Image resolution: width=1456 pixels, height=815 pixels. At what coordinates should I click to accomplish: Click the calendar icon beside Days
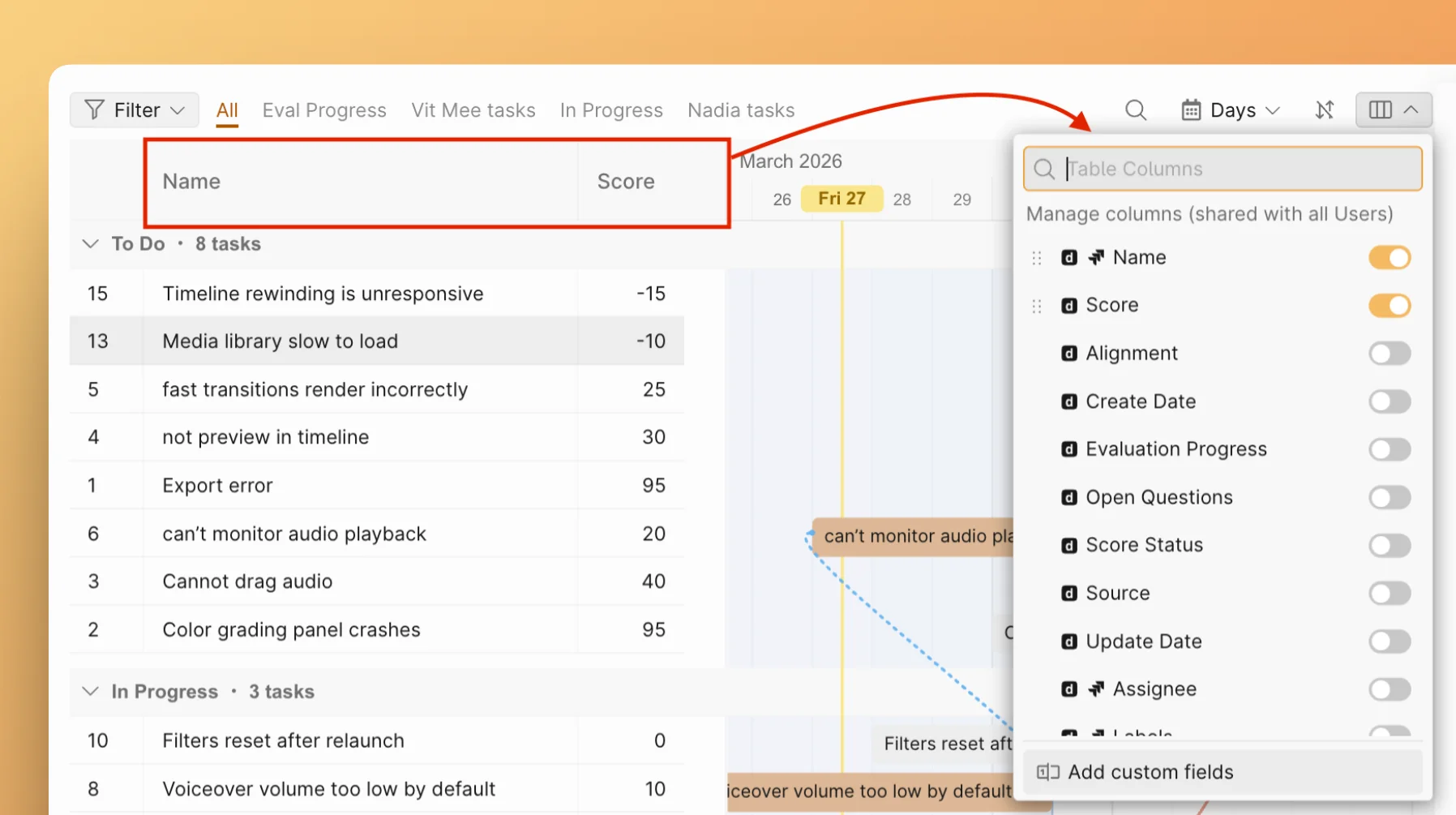point(1191,110)
